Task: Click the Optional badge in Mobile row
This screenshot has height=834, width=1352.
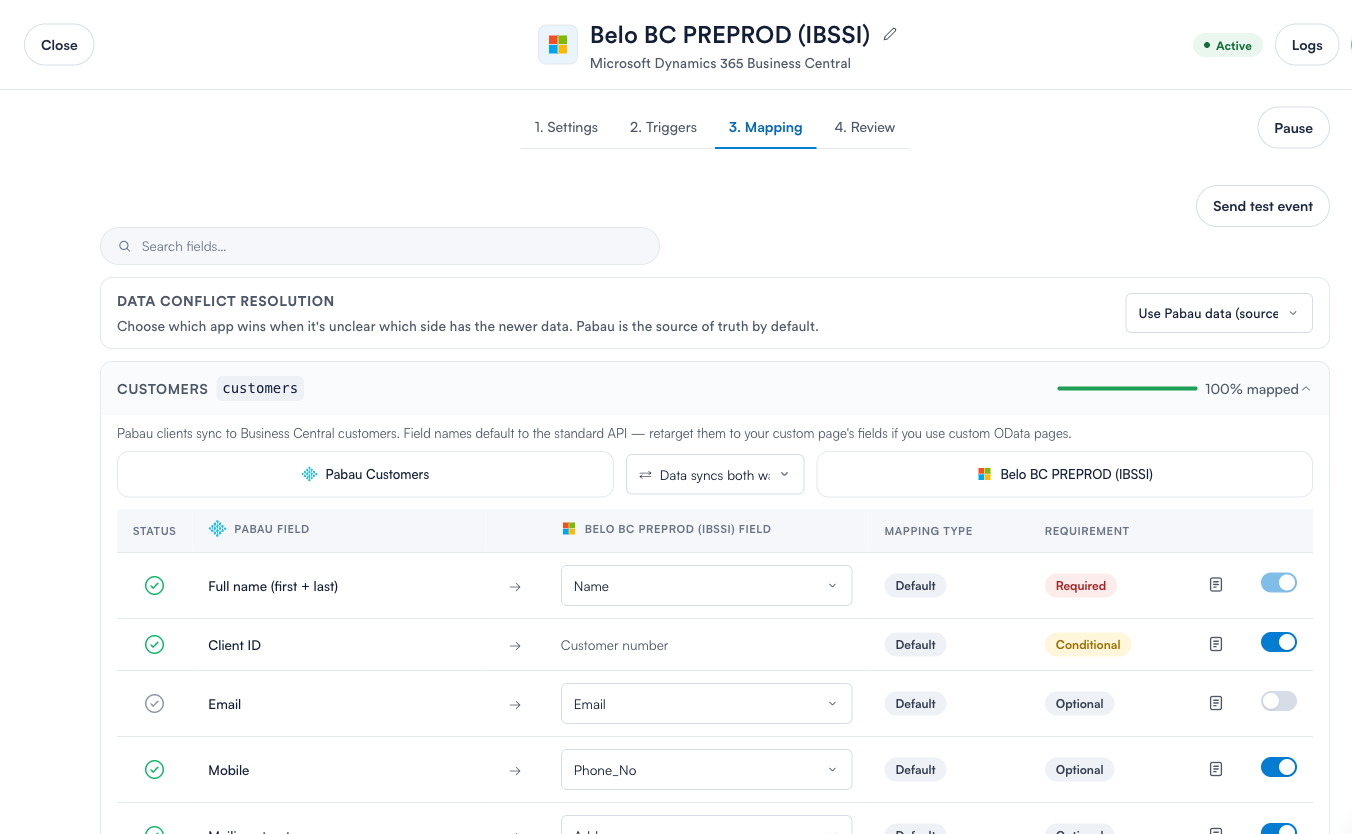Action: point(1080,770)
